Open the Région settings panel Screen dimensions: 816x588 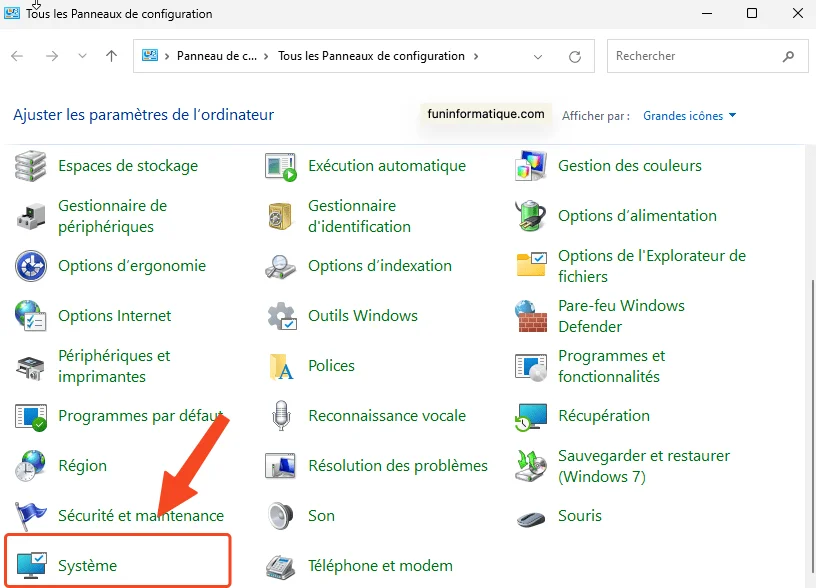pyautogui.click(x=82, y=466)
